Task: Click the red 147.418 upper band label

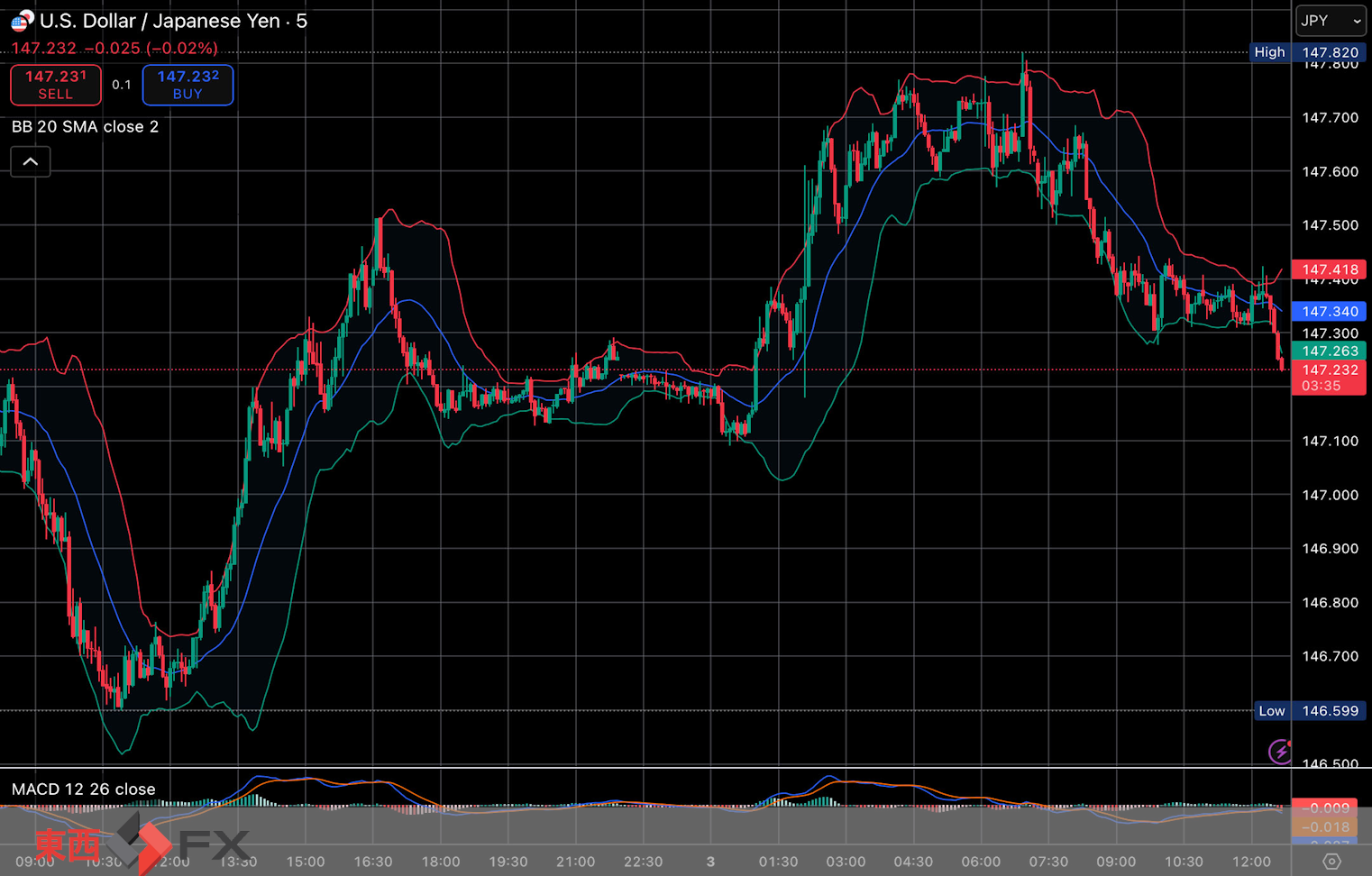Action: 1329,269
